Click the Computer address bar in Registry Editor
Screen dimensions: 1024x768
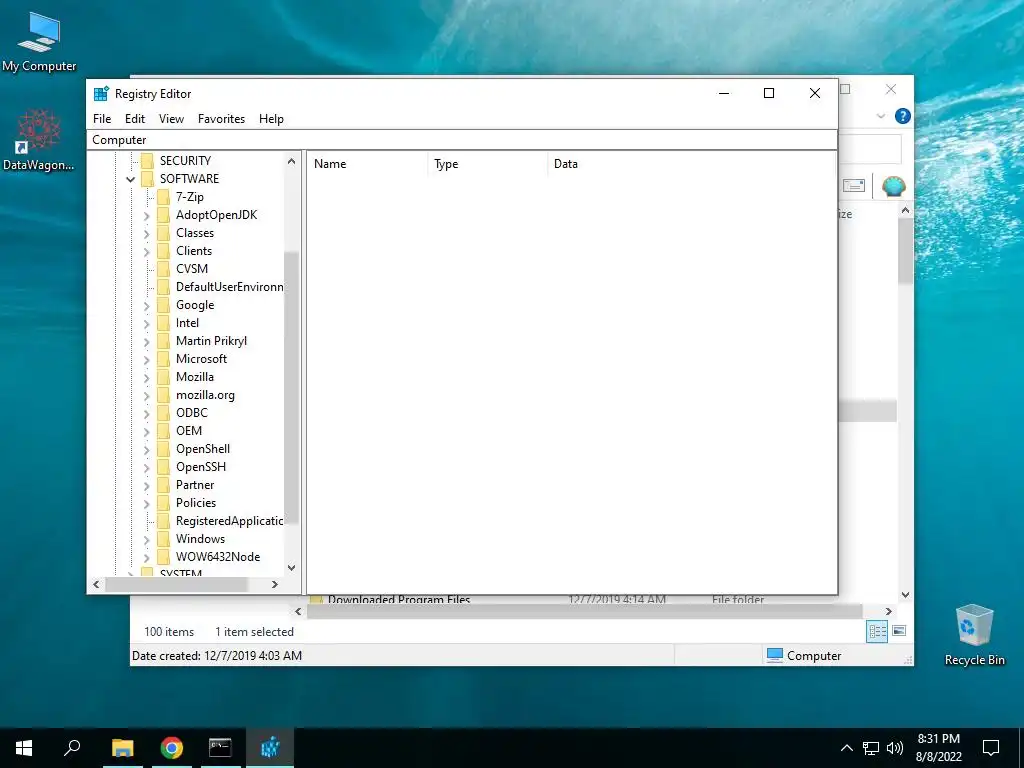click(x=462, y=140)
